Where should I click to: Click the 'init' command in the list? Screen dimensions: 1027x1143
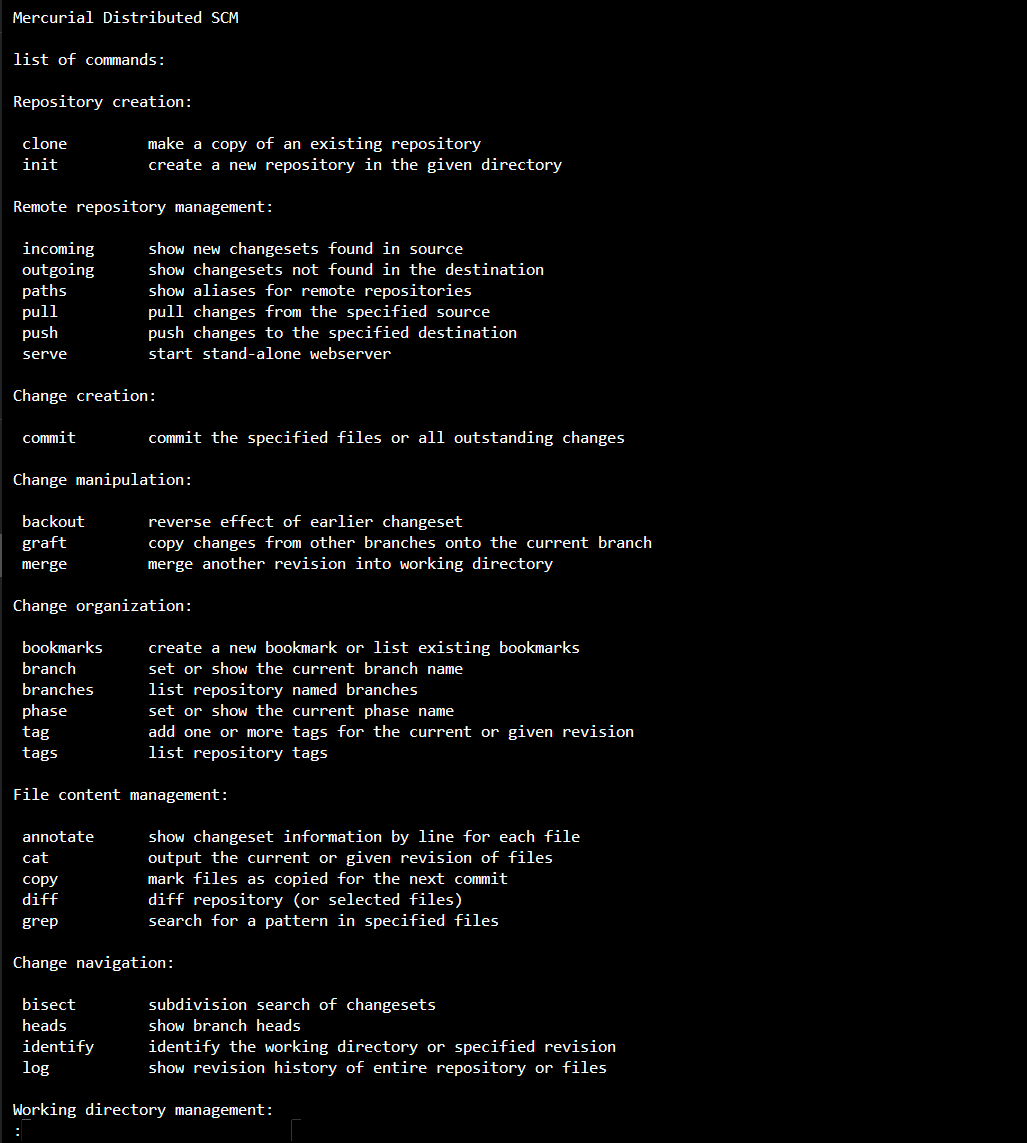(40, 165)
